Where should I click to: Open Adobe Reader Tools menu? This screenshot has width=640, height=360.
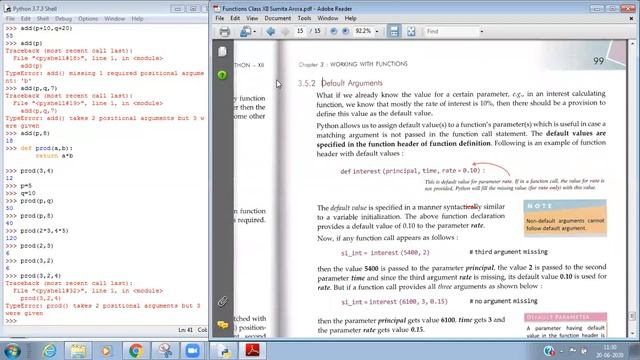click(304, 18)
